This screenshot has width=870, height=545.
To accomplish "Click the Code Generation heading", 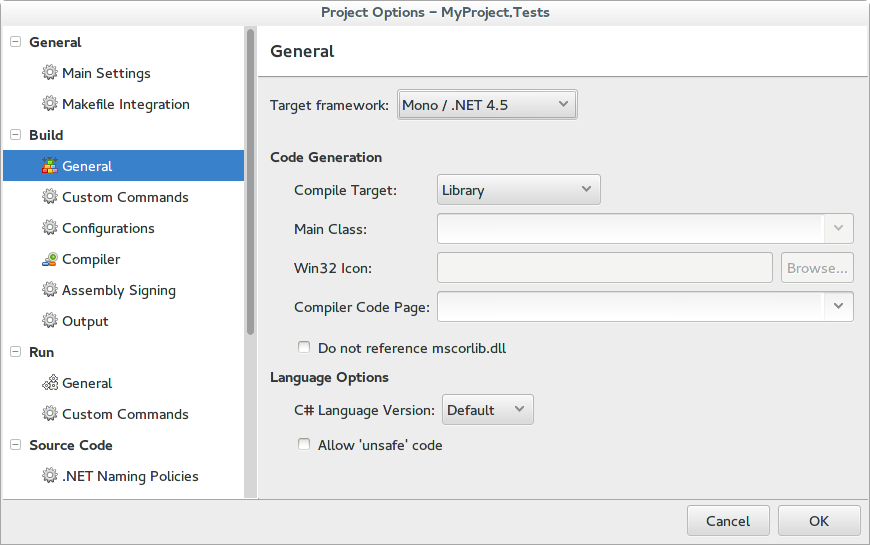I will tap(326, 157).
